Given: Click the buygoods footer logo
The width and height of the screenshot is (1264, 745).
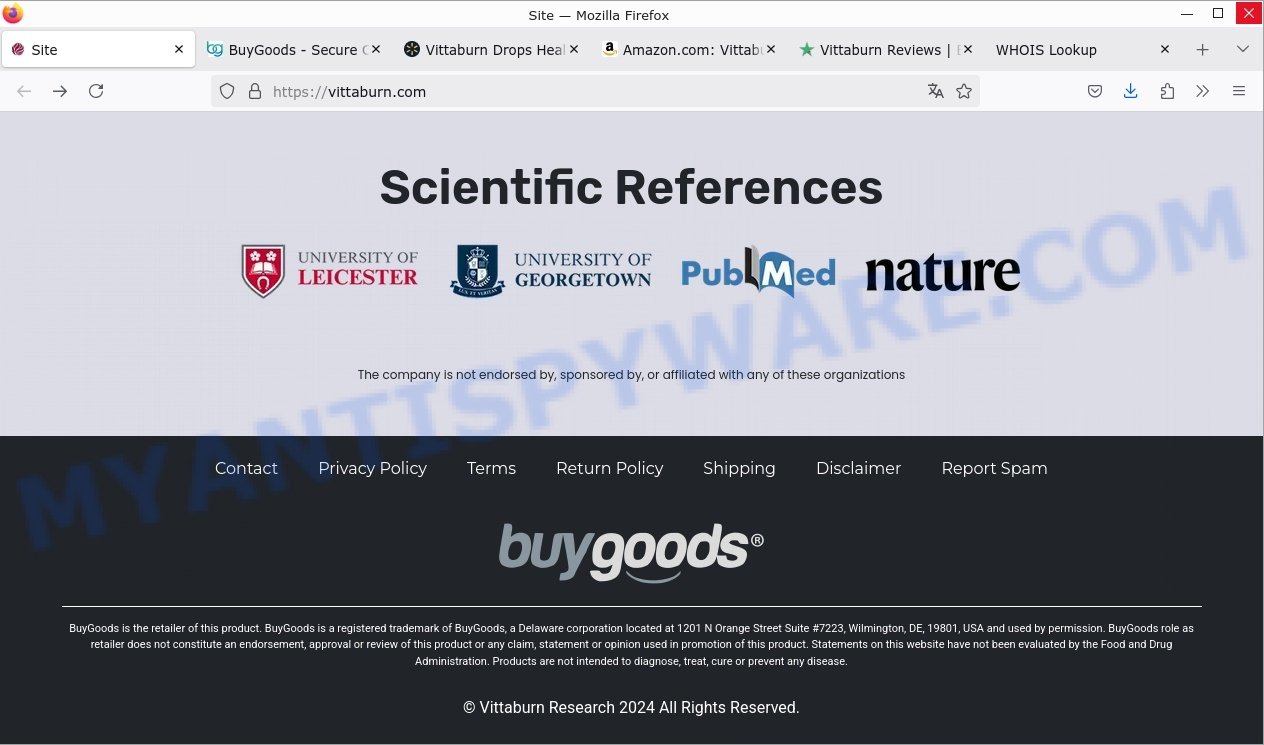Looking at the screenshot, I should click(631, 551).
